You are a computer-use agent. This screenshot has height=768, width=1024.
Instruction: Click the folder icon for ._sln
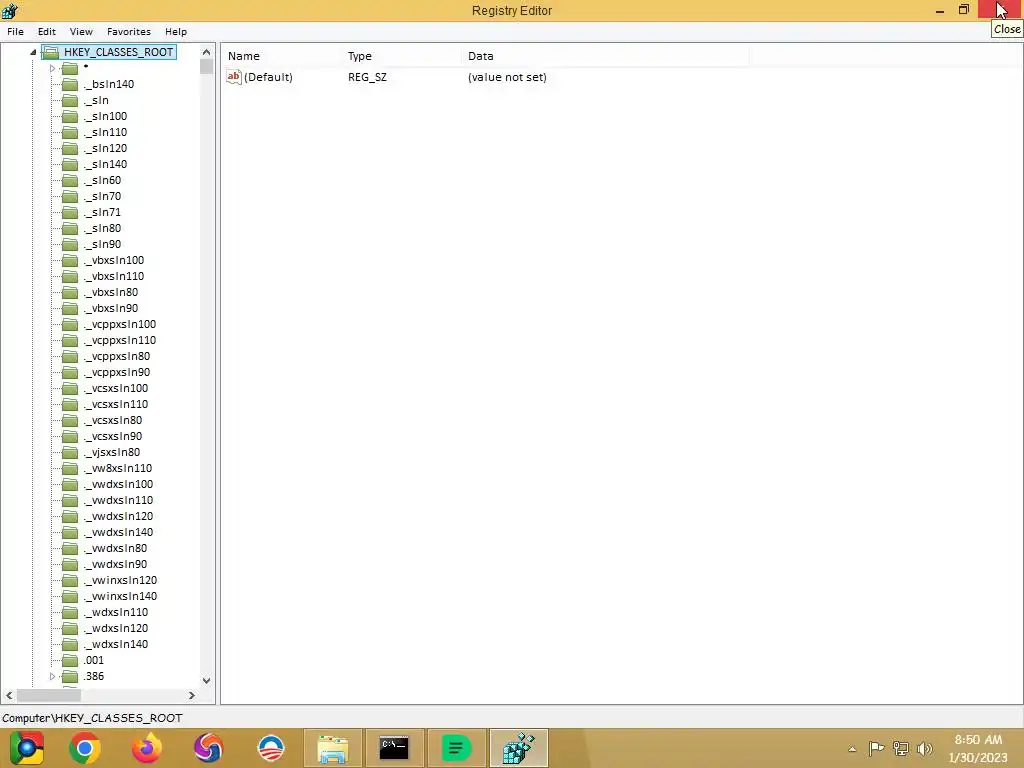pos(70,101)
